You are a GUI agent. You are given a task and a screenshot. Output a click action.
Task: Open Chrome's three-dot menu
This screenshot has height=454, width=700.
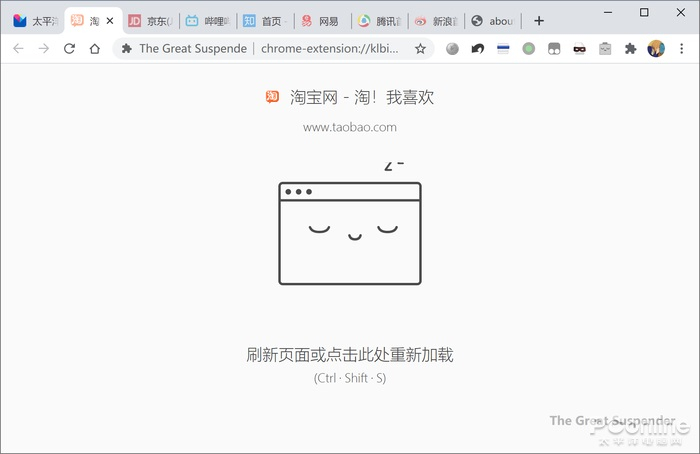click(681, 48)
